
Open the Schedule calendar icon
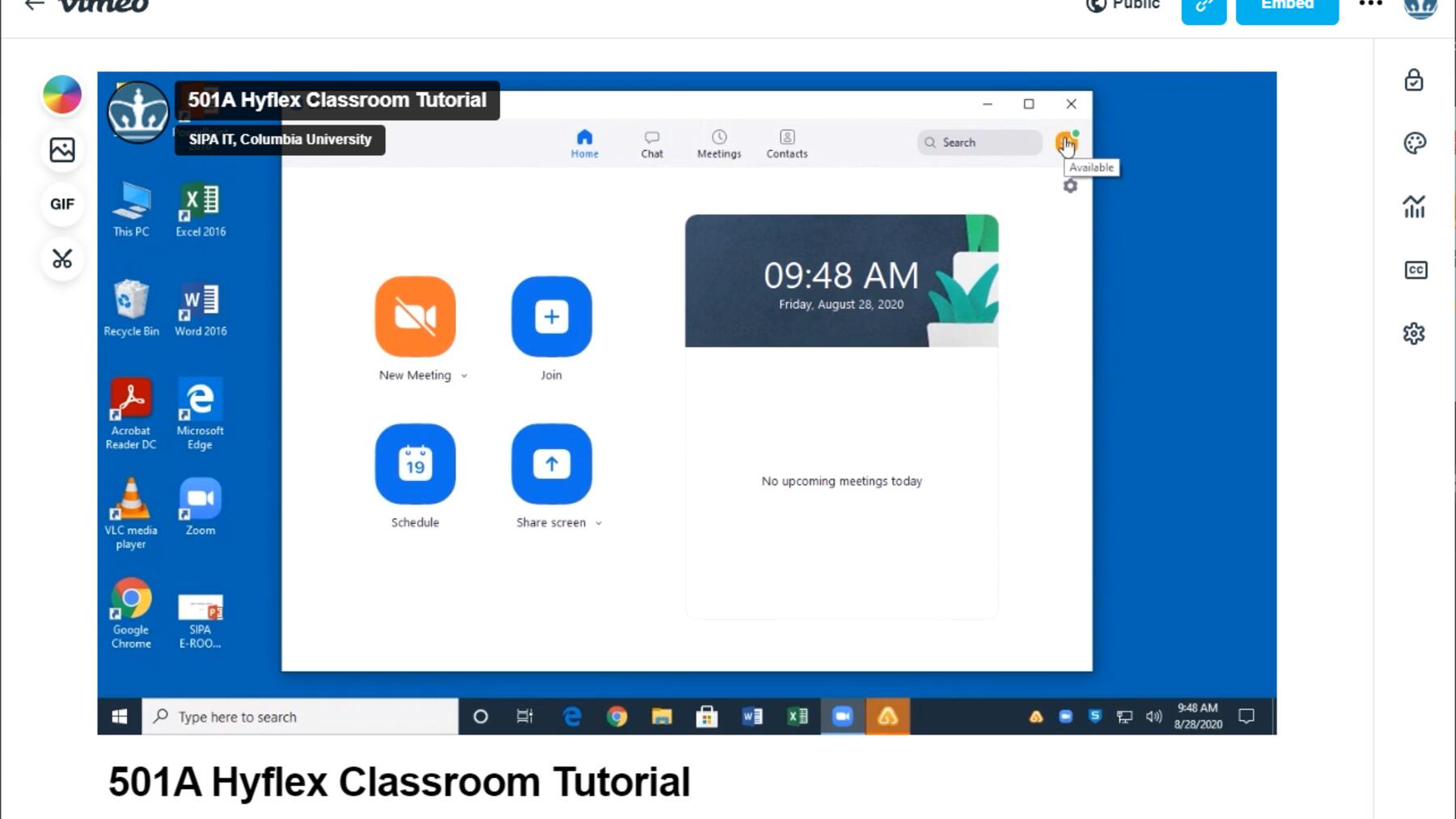[x=415, y=464]
